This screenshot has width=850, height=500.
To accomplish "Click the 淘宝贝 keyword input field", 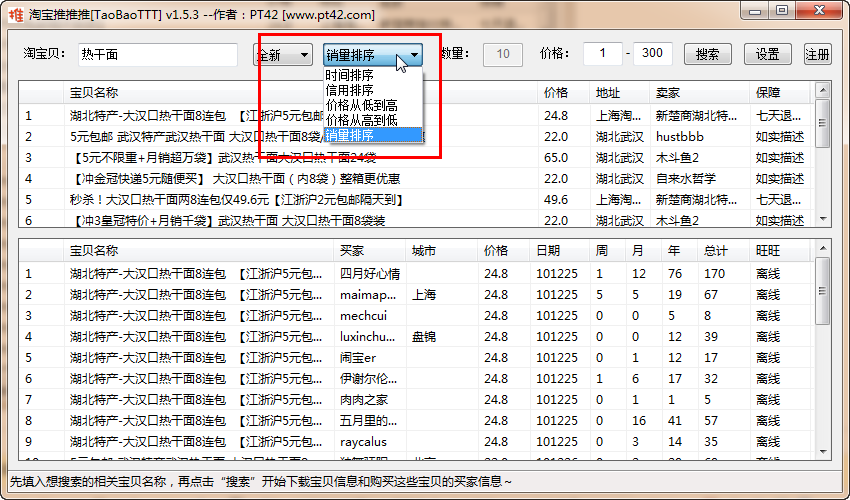I will click(157, 54).
